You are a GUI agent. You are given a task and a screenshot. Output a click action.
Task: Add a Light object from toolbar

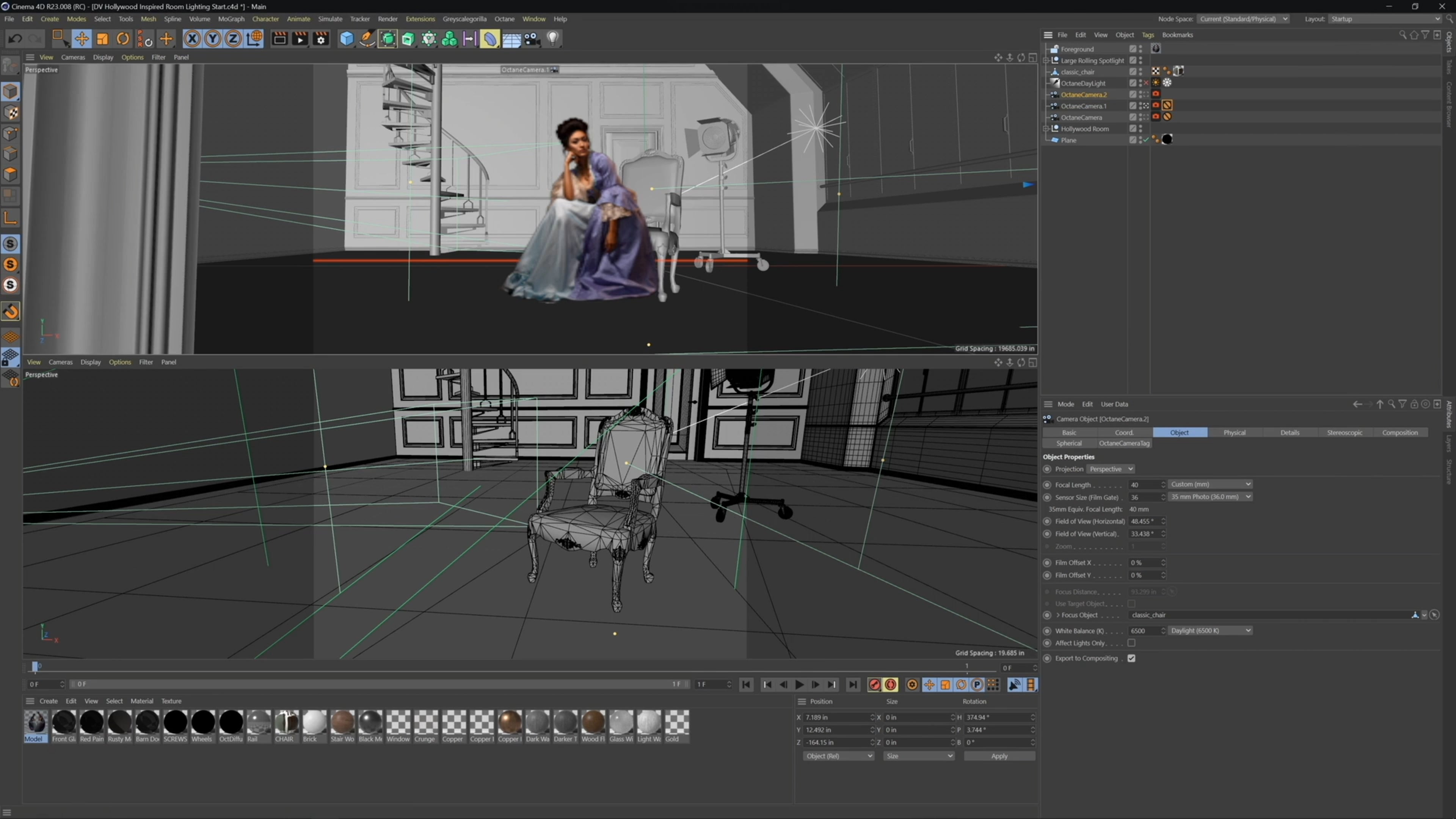pos(553,38)
